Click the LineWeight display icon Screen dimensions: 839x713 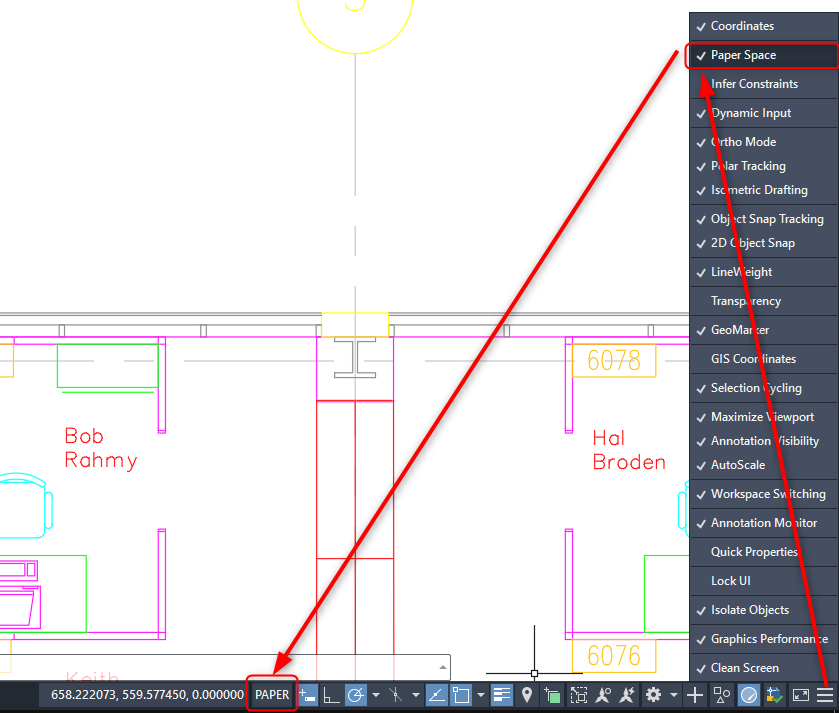tap(502, 694)
